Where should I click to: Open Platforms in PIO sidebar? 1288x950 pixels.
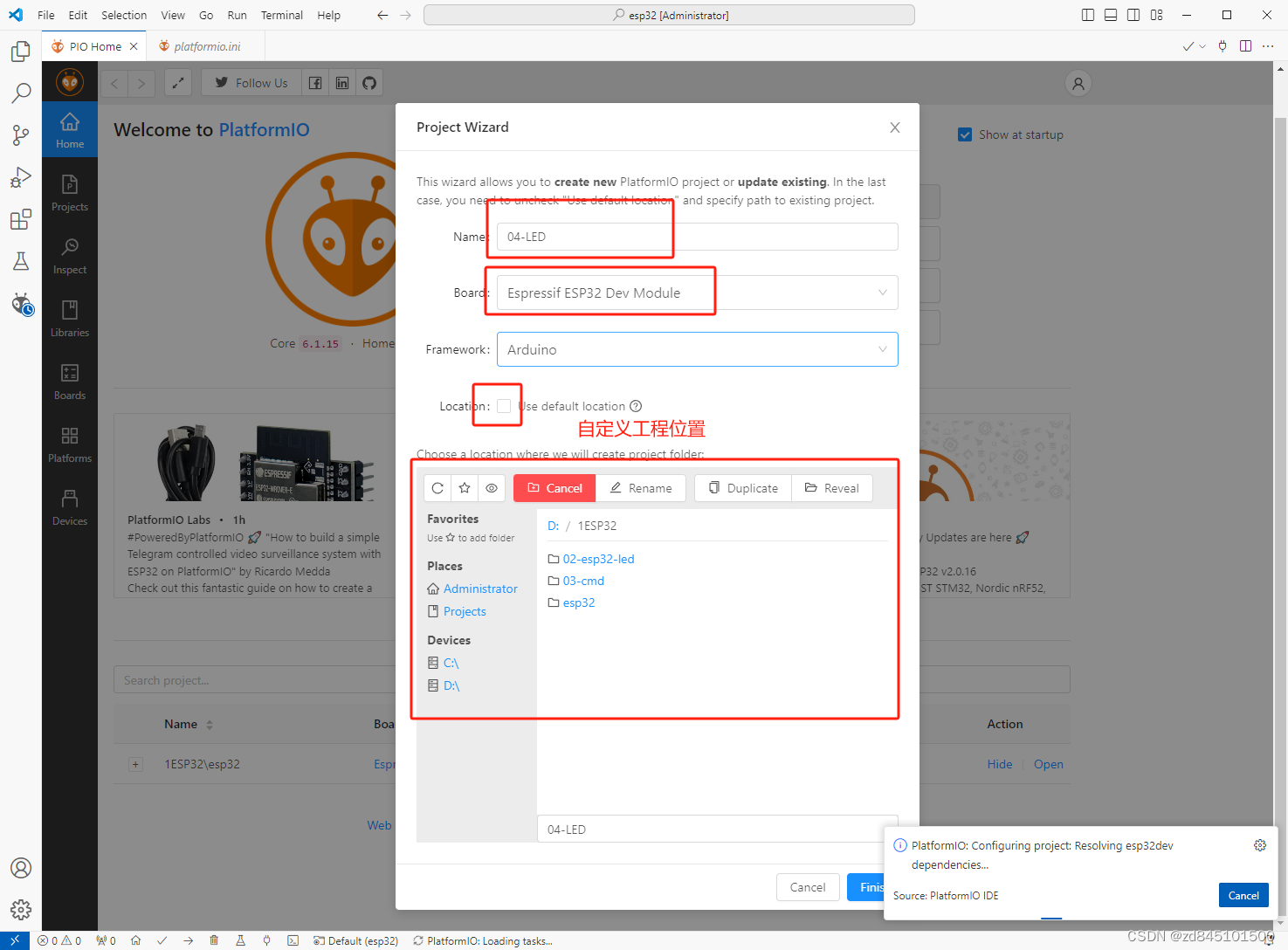(70, 444)
